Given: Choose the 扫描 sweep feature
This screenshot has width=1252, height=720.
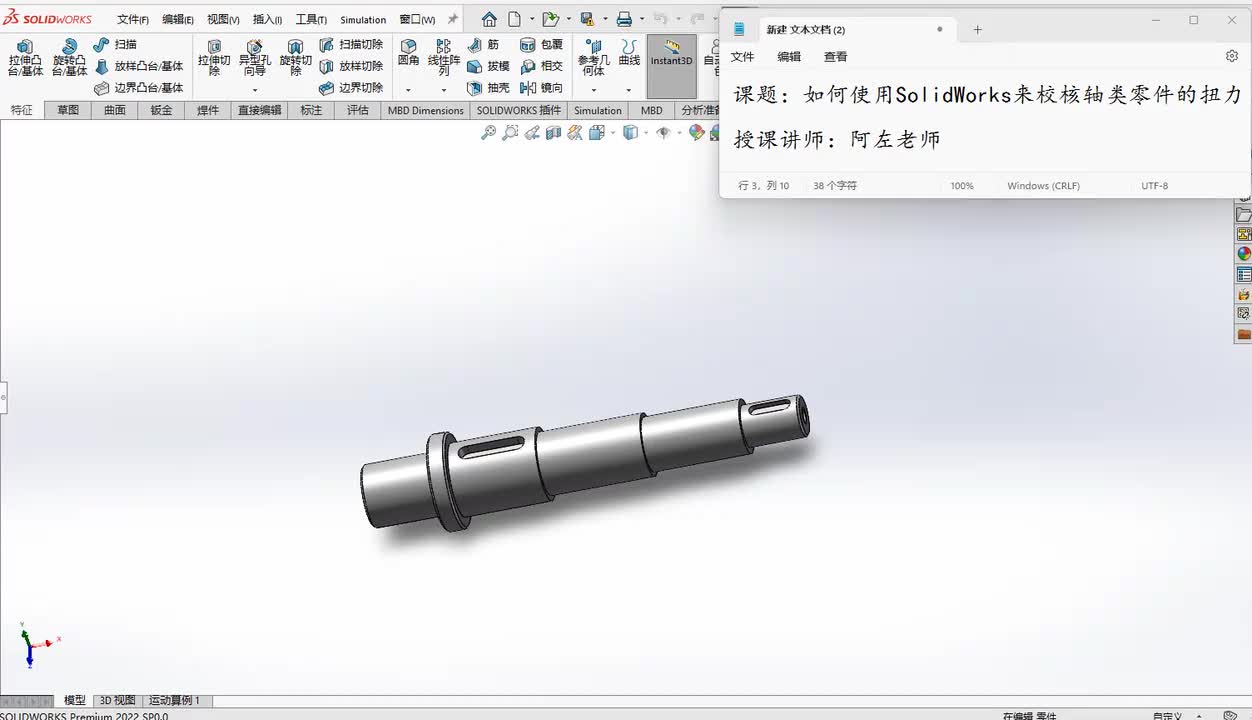Looking at the screenshot, I should pos(115,44).
